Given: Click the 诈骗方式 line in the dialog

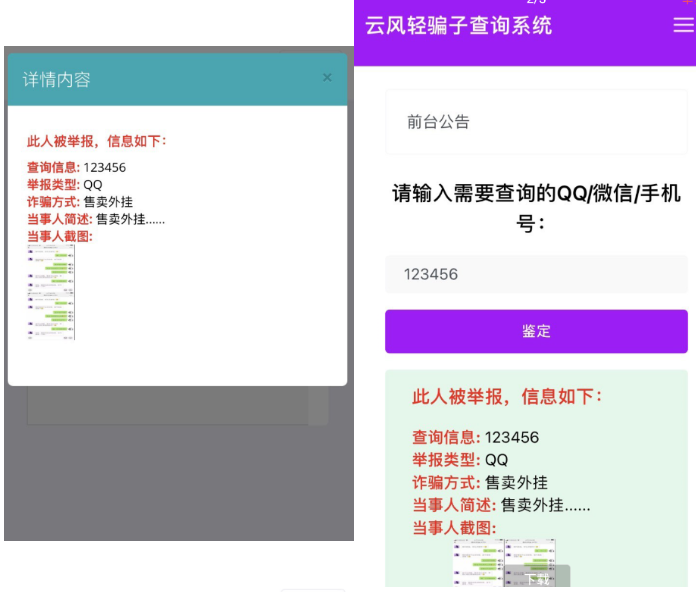Looking at the screenshot, I should 80,201.
